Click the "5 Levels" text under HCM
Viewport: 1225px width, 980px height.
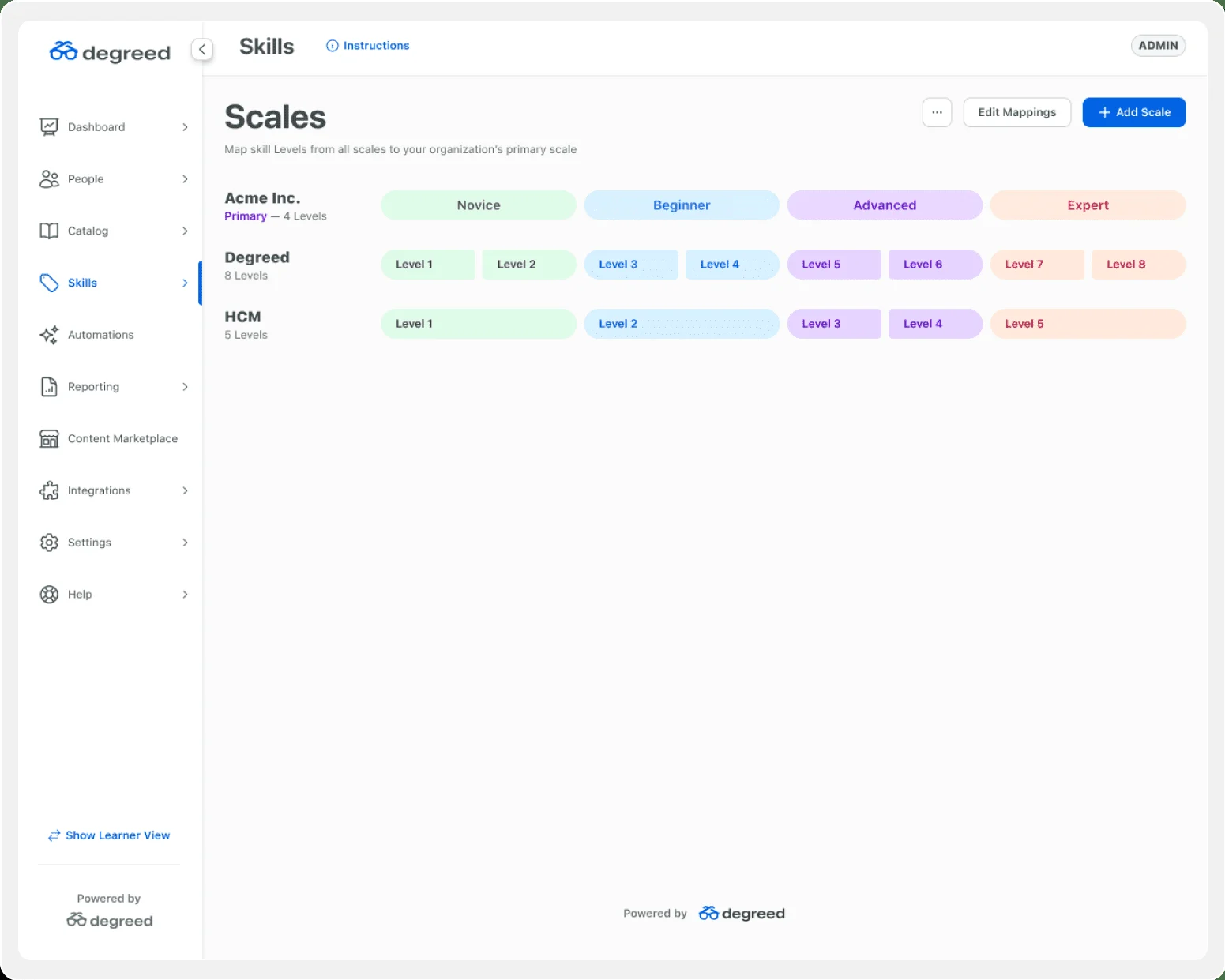[x=246, y=335]
